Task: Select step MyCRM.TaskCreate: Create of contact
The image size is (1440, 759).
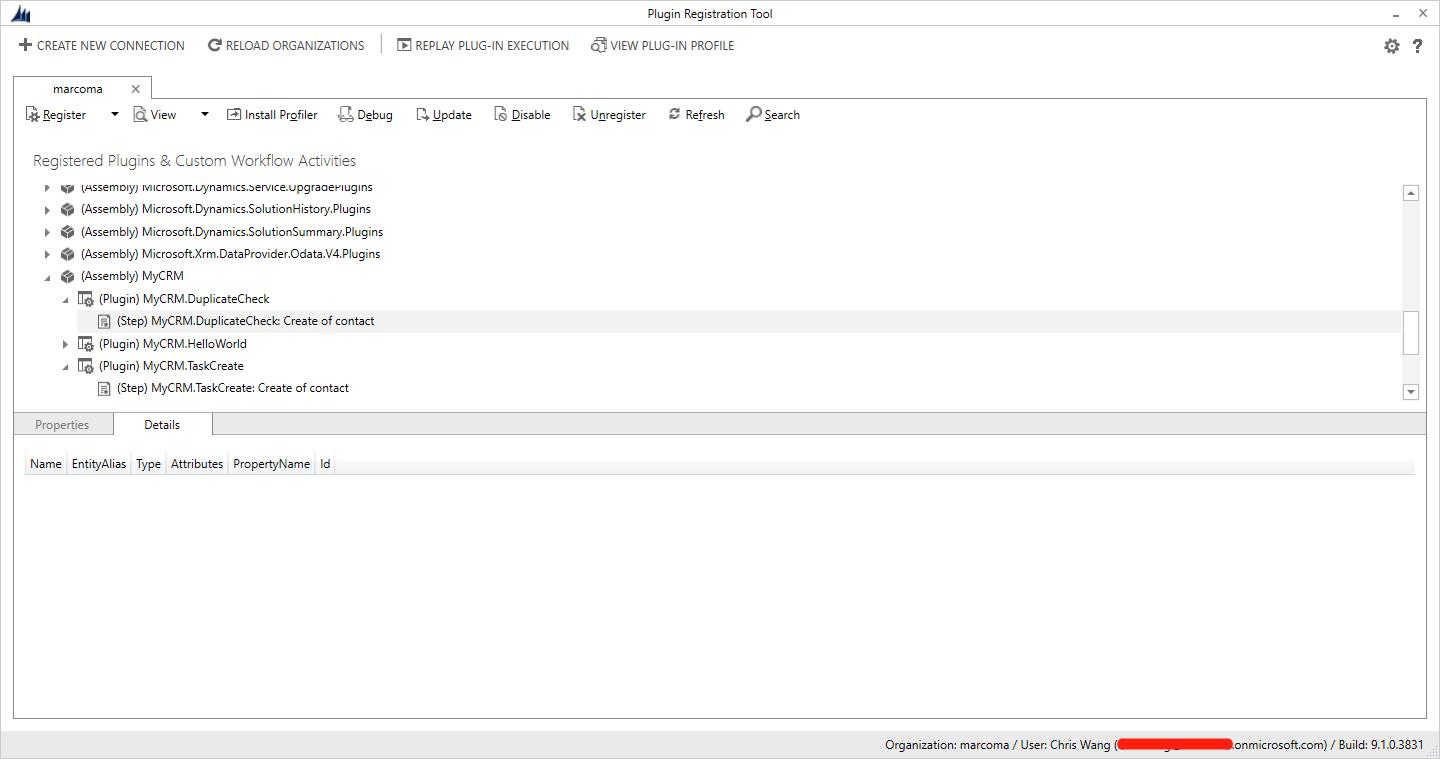Action: click(x=232, y=388)
